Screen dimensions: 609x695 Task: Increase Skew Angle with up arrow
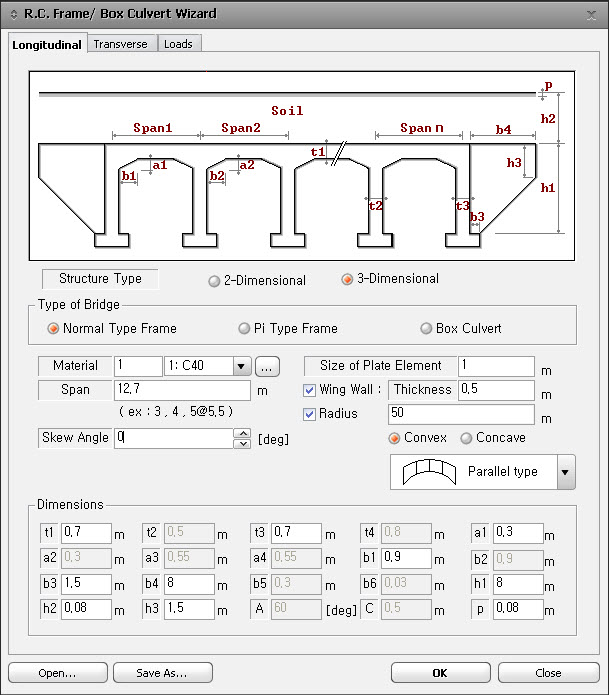pyautogui.click(x=241, y=433)
